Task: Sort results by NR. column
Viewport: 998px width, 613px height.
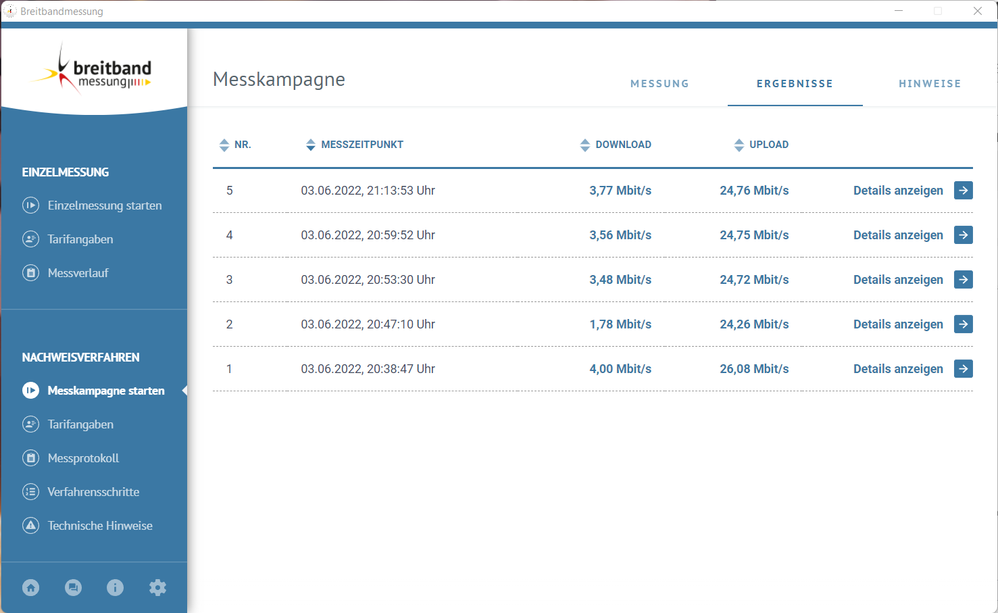Action: point(221,144)
